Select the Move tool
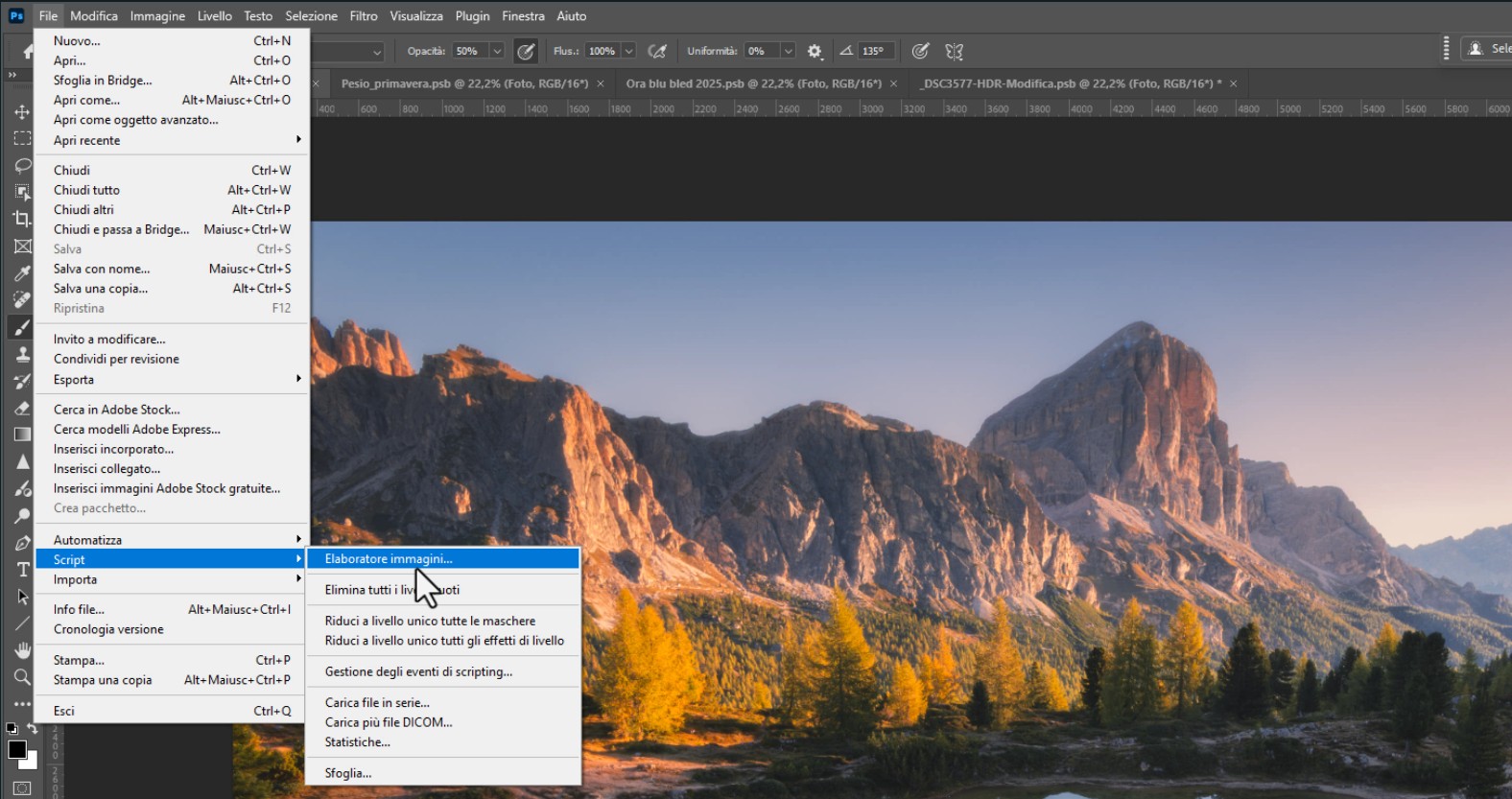 (x=22, y=112)
